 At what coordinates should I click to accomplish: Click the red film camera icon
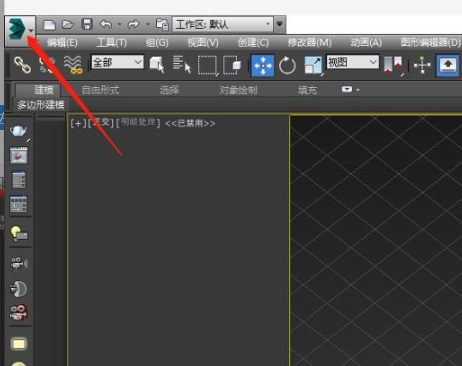click(x=19, y=312)
